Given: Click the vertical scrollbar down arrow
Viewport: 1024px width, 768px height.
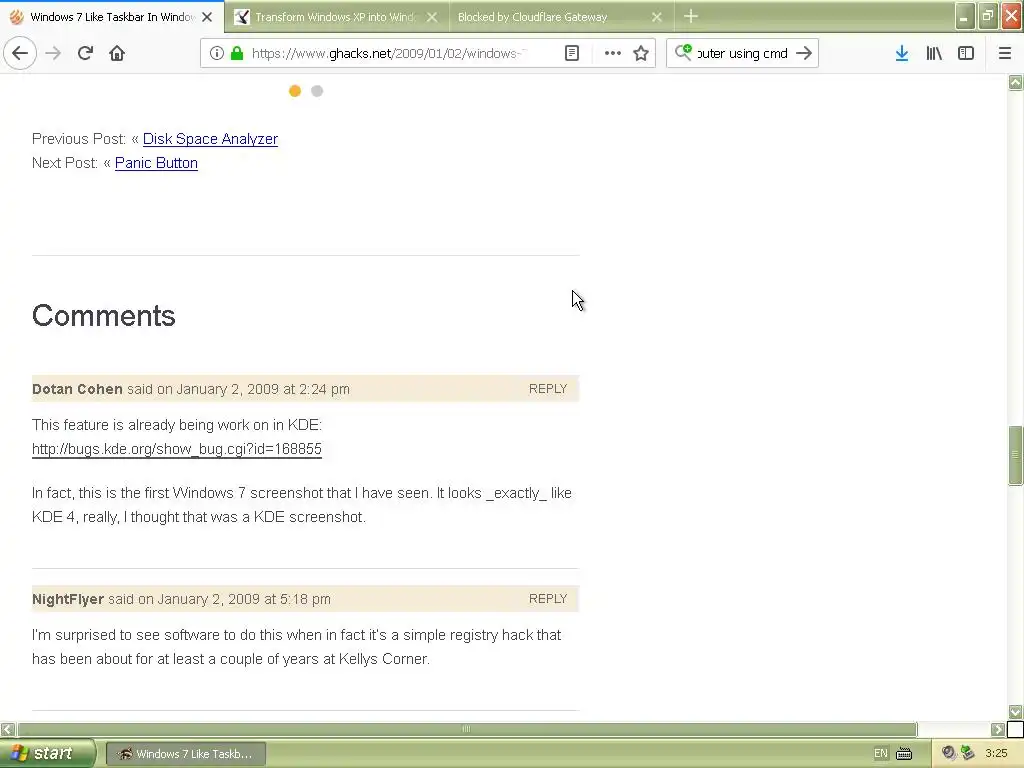Looking at the screenshot, I should point(1016,712).
